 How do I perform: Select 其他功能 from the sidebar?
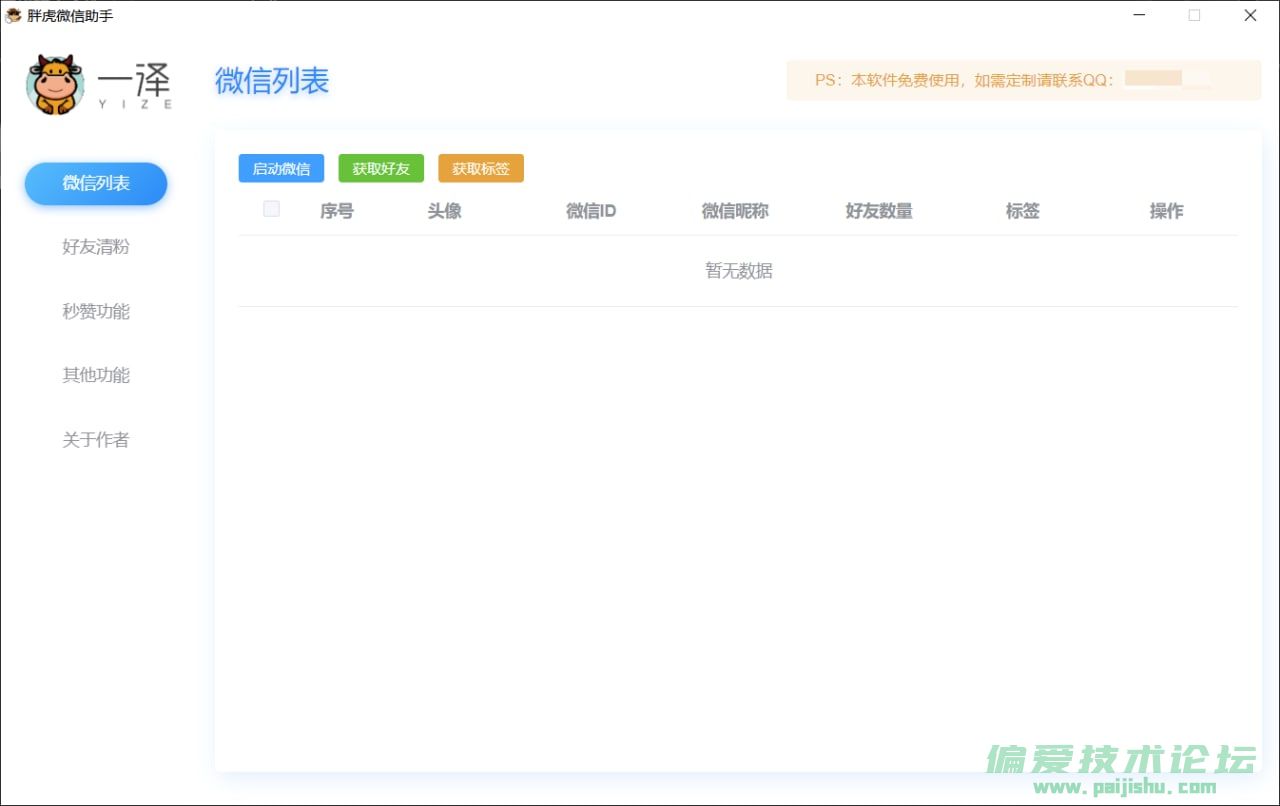pos(96,375)
